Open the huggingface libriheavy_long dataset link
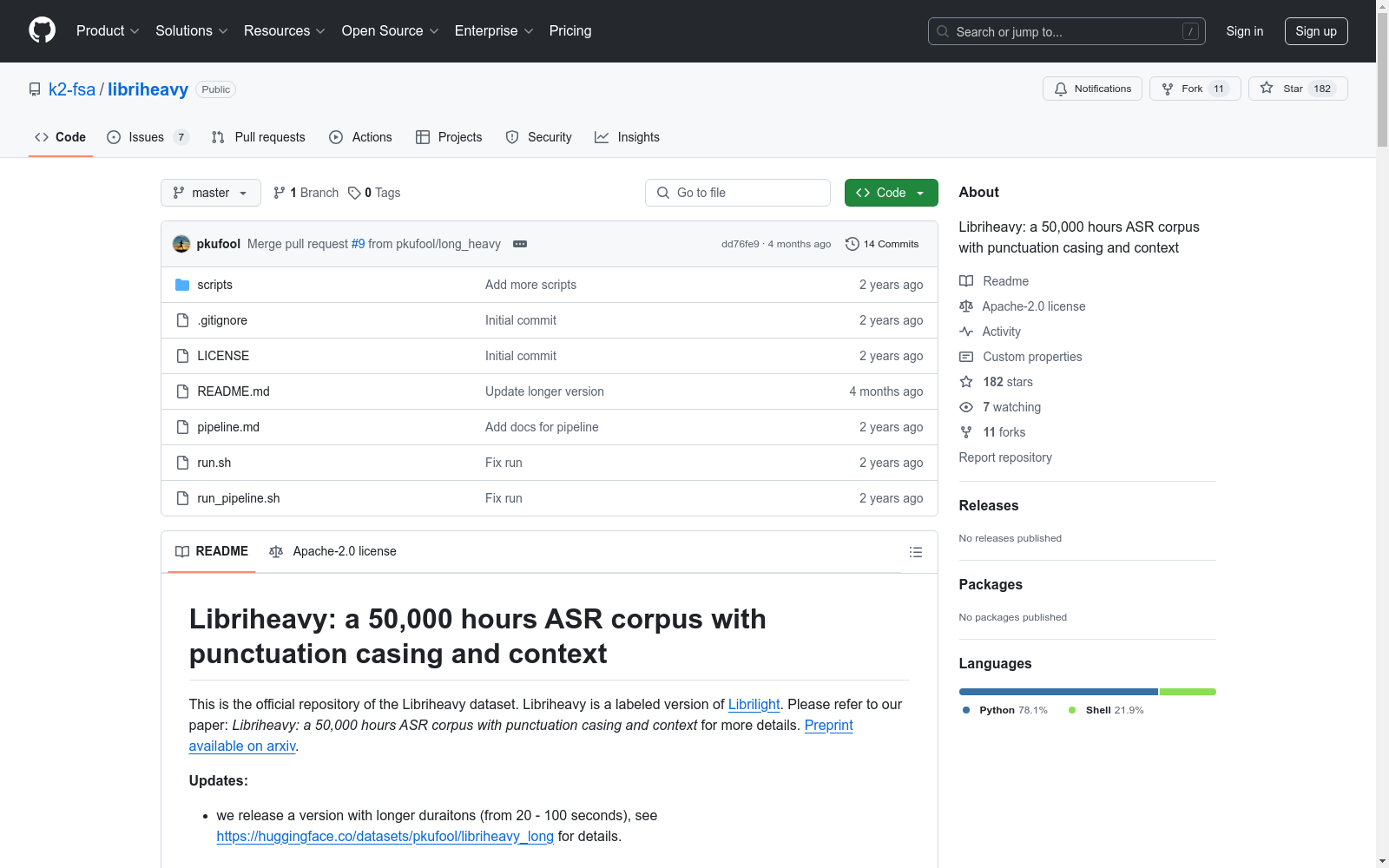The width and height of the screenshot is (1389, 868). point(385,837)
